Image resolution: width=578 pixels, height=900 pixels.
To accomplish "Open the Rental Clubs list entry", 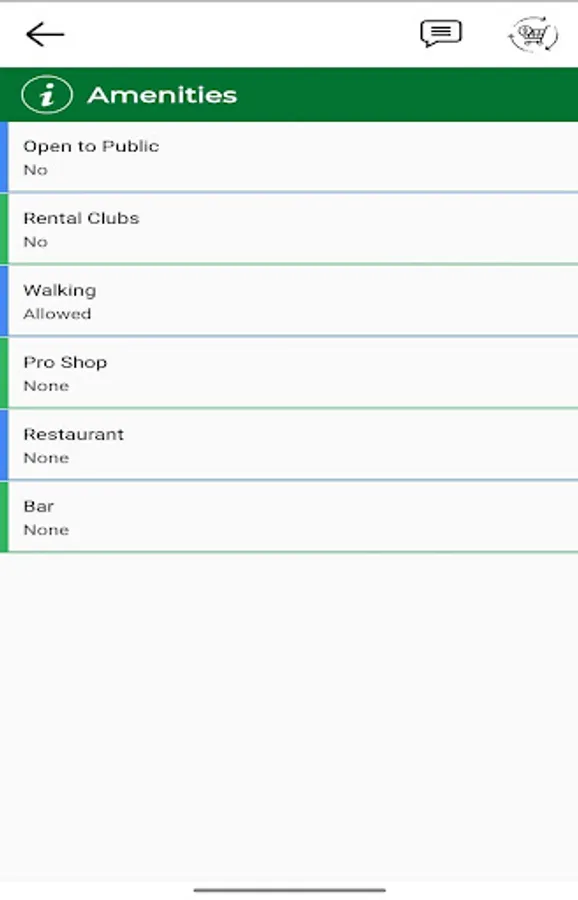I will tap(289, 228).
